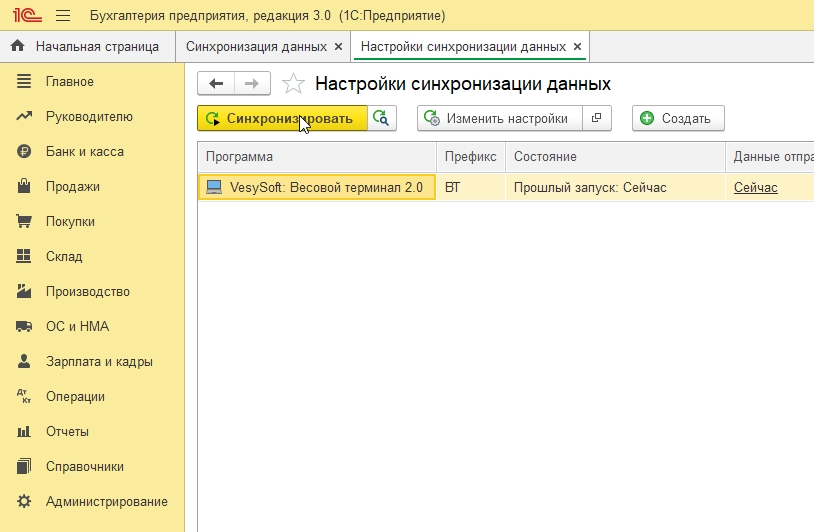Screen dimensions: 814x532
Task: Click the Состояние column header
Action: (x=545, y=157)
